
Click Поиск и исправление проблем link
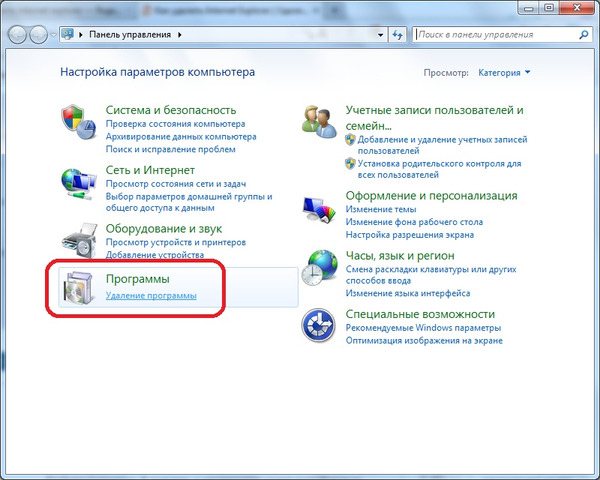click(170, 149)
